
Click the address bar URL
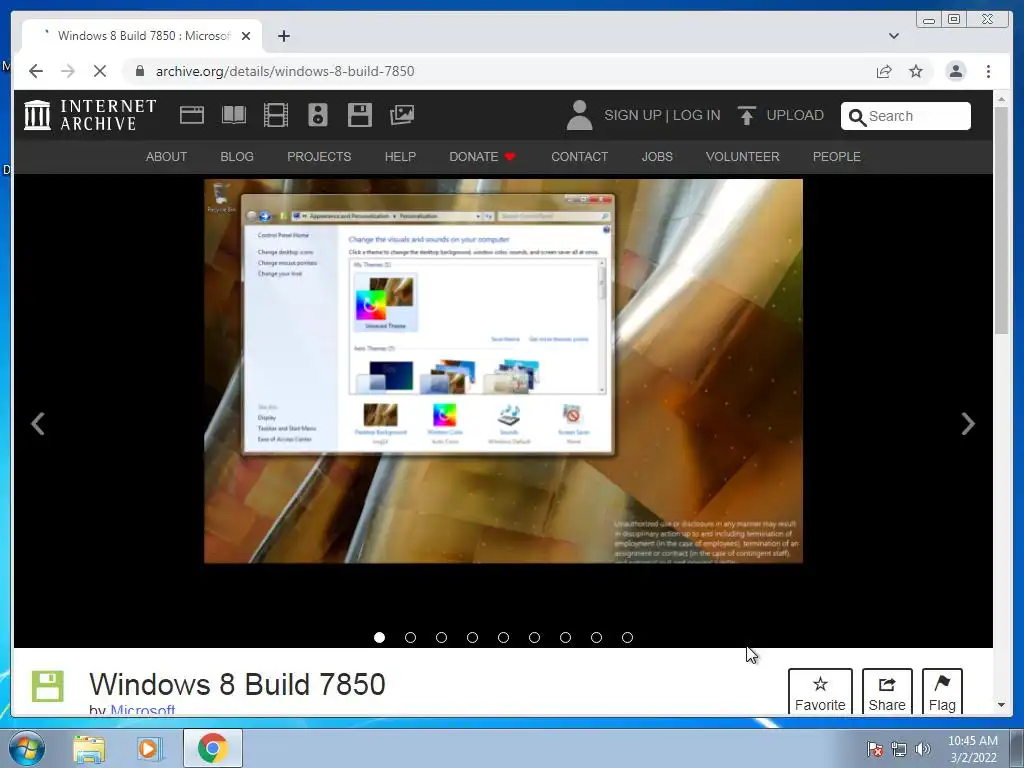(x=285, y=71)
